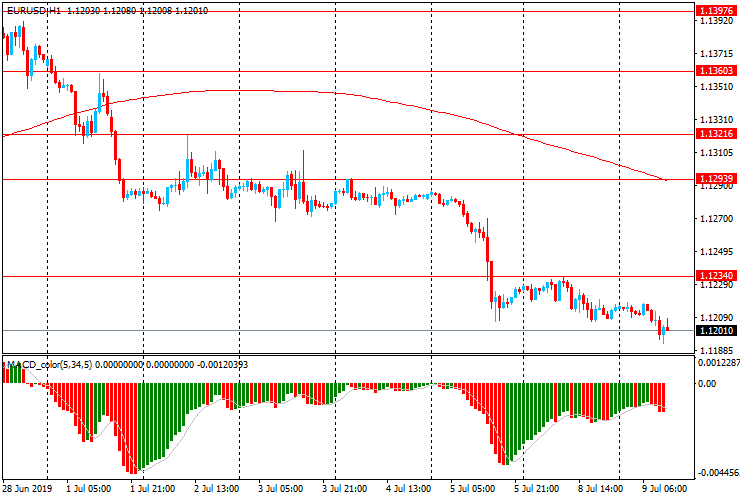The image size is (740, 500).
Task: Click the 1.12090 price scale value
Action: pos(717,318)
